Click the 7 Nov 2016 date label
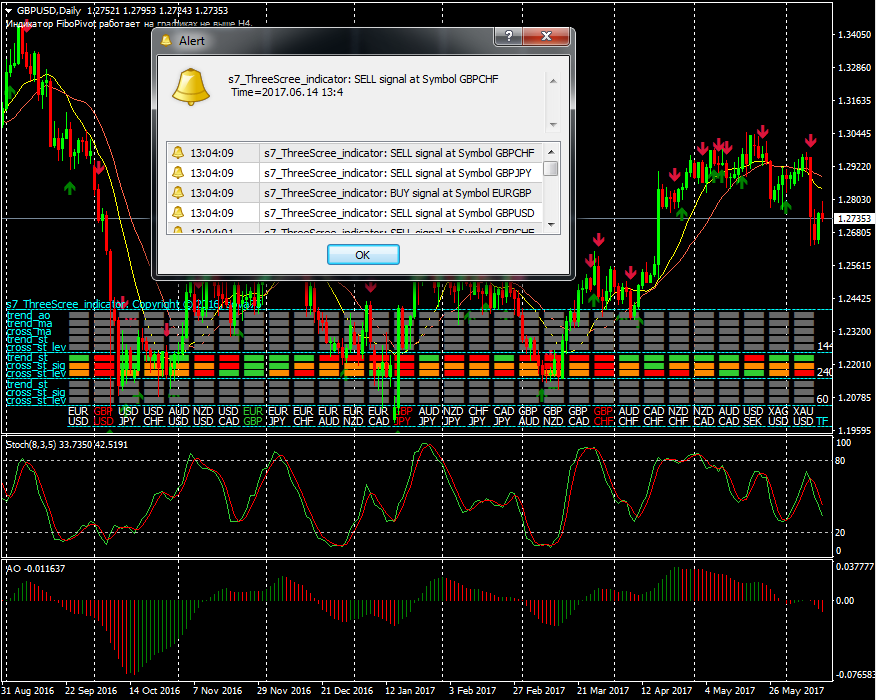The width and height of the screenshot is (877, 700). tap(218, 690)
